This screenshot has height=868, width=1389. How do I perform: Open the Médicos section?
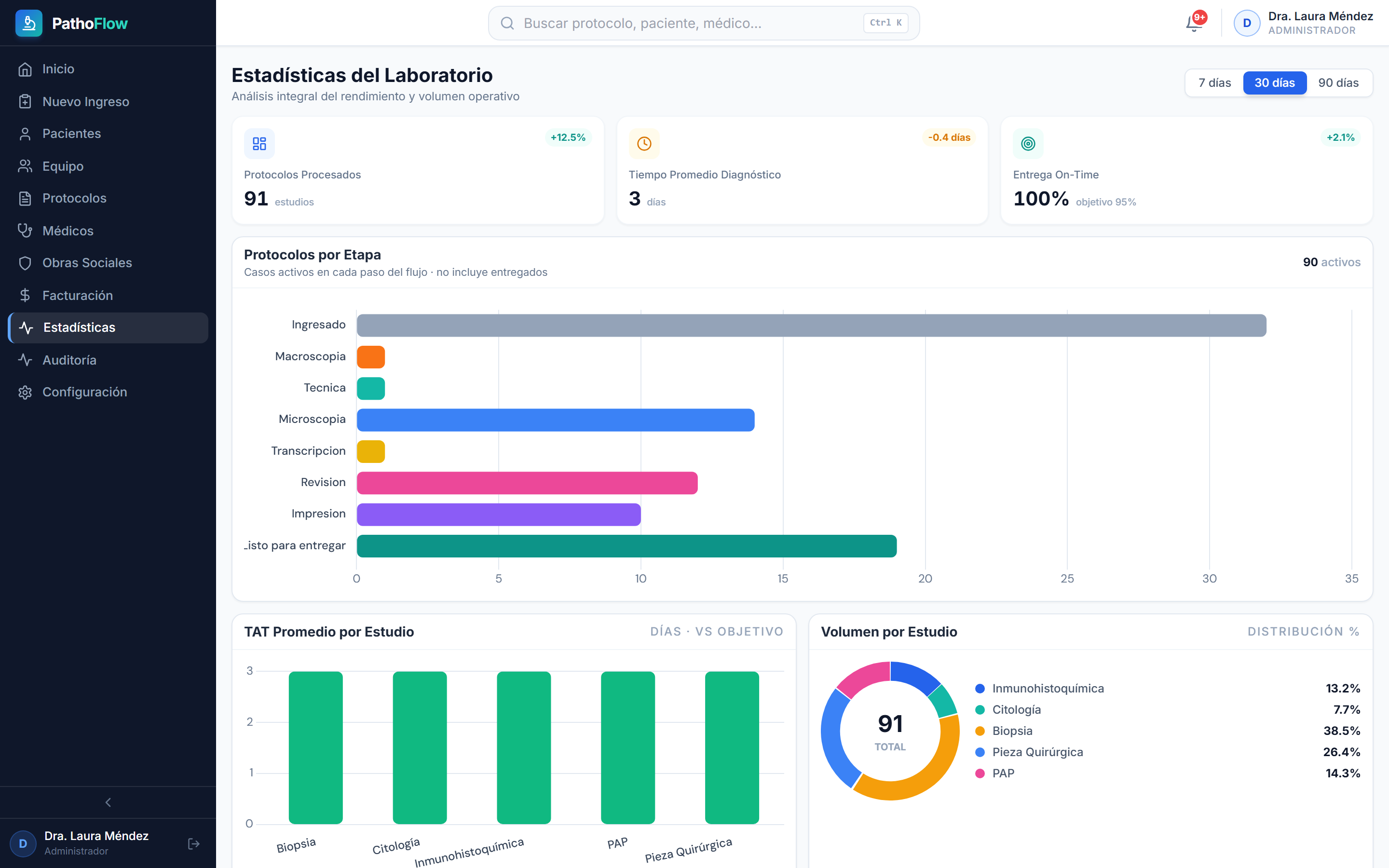point(108,231)
